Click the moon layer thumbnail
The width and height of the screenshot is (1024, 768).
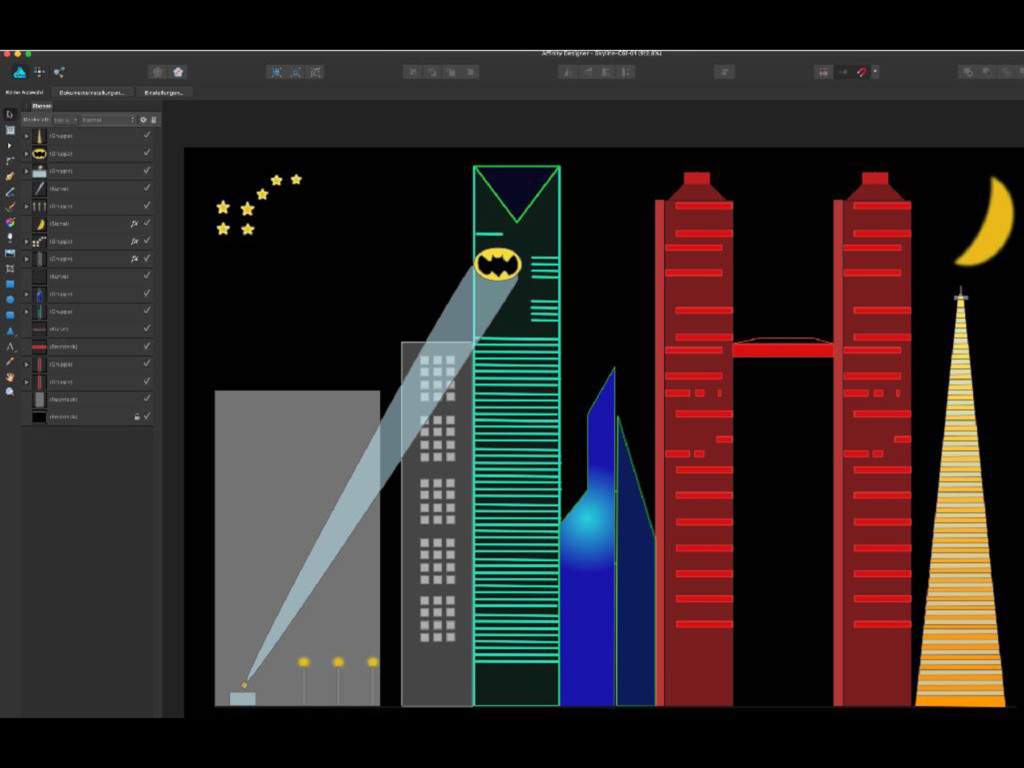coord(39,223)
